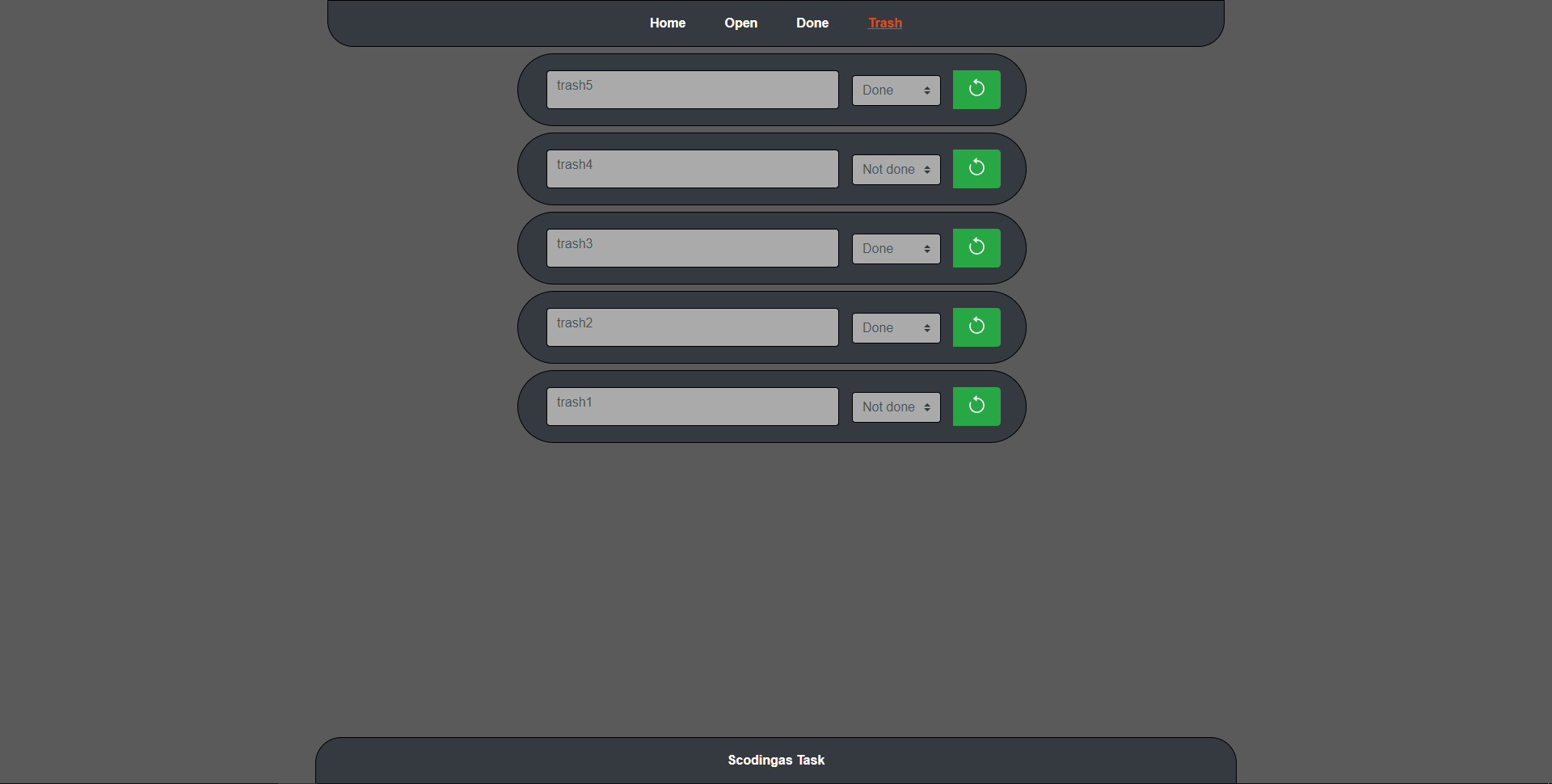Navigate to the Home tab
The image size is (1552, 784).
coord(667,23)
